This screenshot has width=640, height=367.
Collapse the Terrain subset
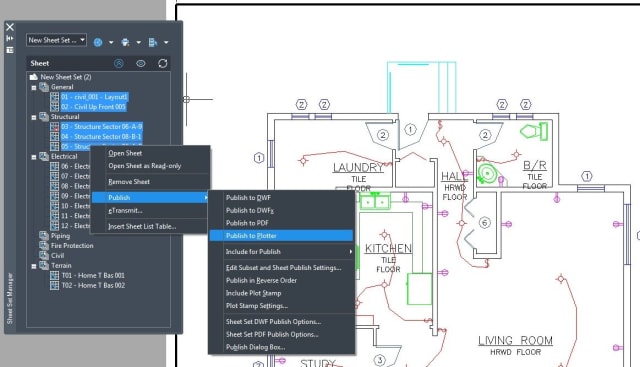[34, 266]
